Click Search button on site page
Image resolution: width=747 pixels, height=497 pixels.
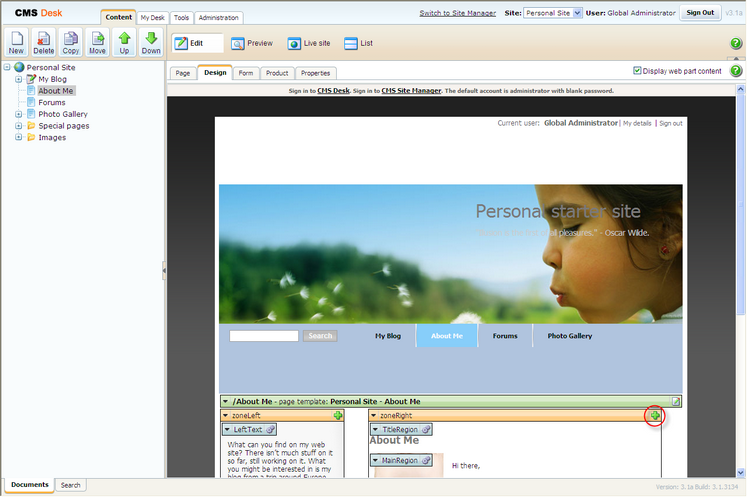[x=320, y=336]
